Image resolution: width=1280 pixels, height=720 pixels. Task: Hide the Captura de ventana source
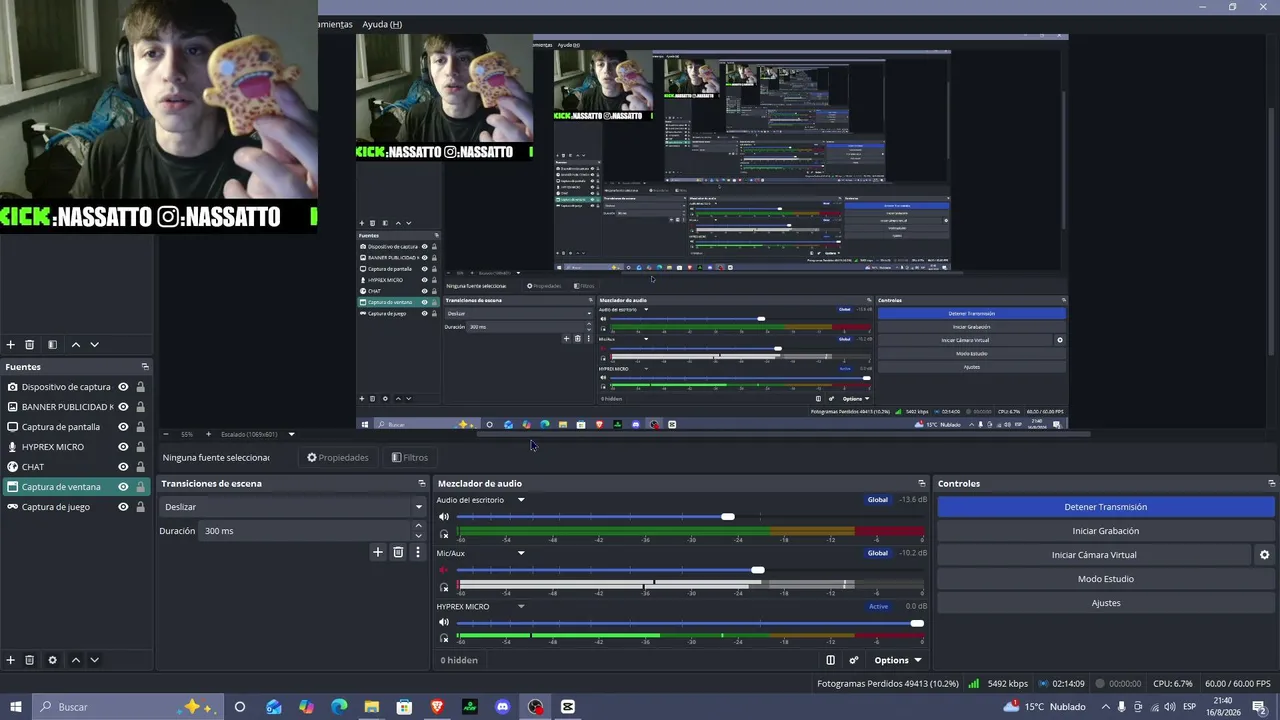pos(123,487)
